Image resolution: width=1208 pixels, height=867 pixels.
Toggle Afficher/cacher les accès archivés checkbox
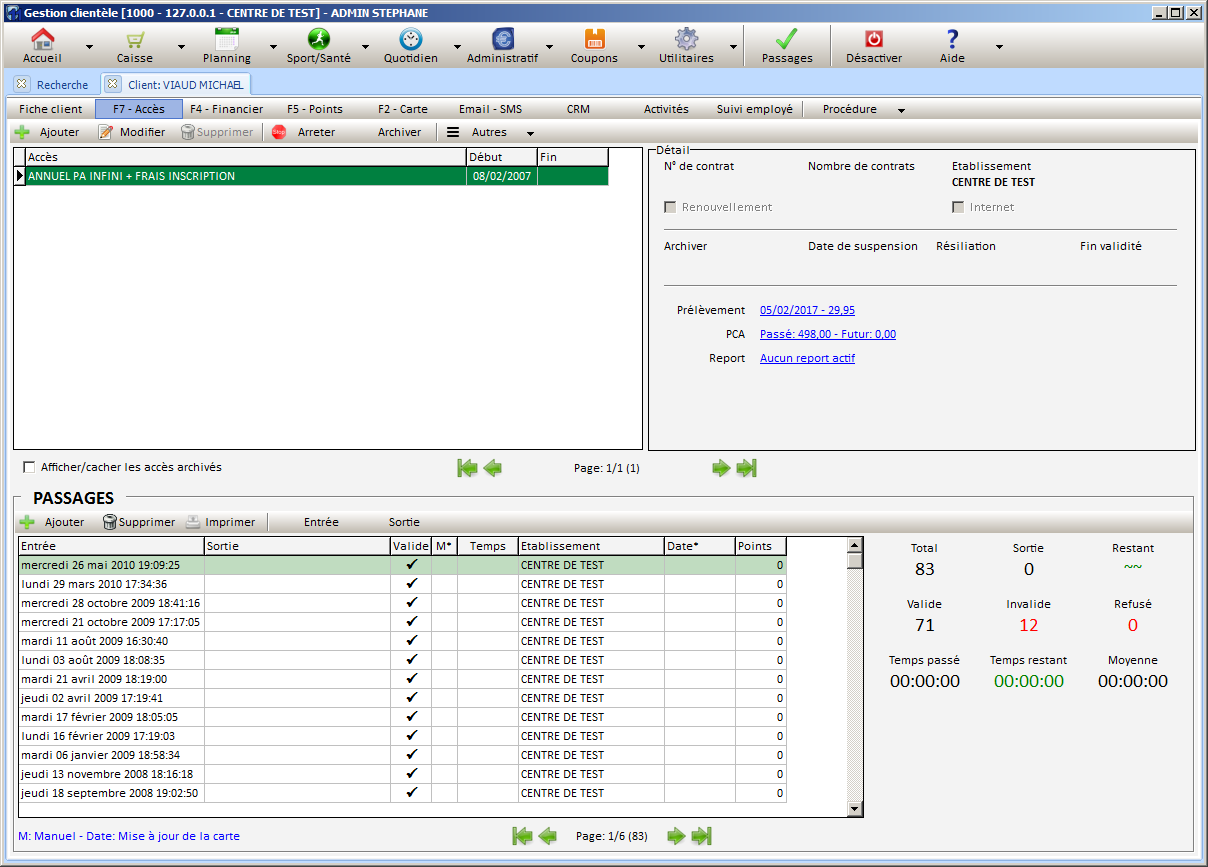[x=29, y=467]
